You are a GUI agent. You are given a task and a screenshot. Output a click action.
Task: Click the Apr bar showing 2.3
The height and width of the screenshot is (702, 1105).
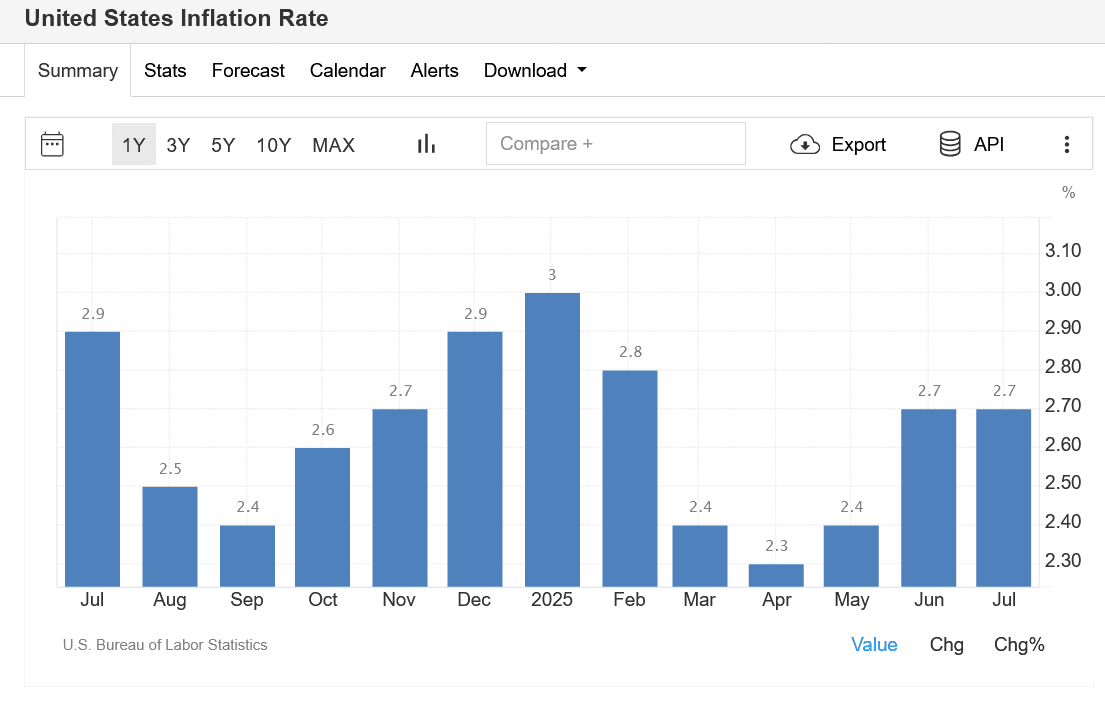tap(776, 575)
